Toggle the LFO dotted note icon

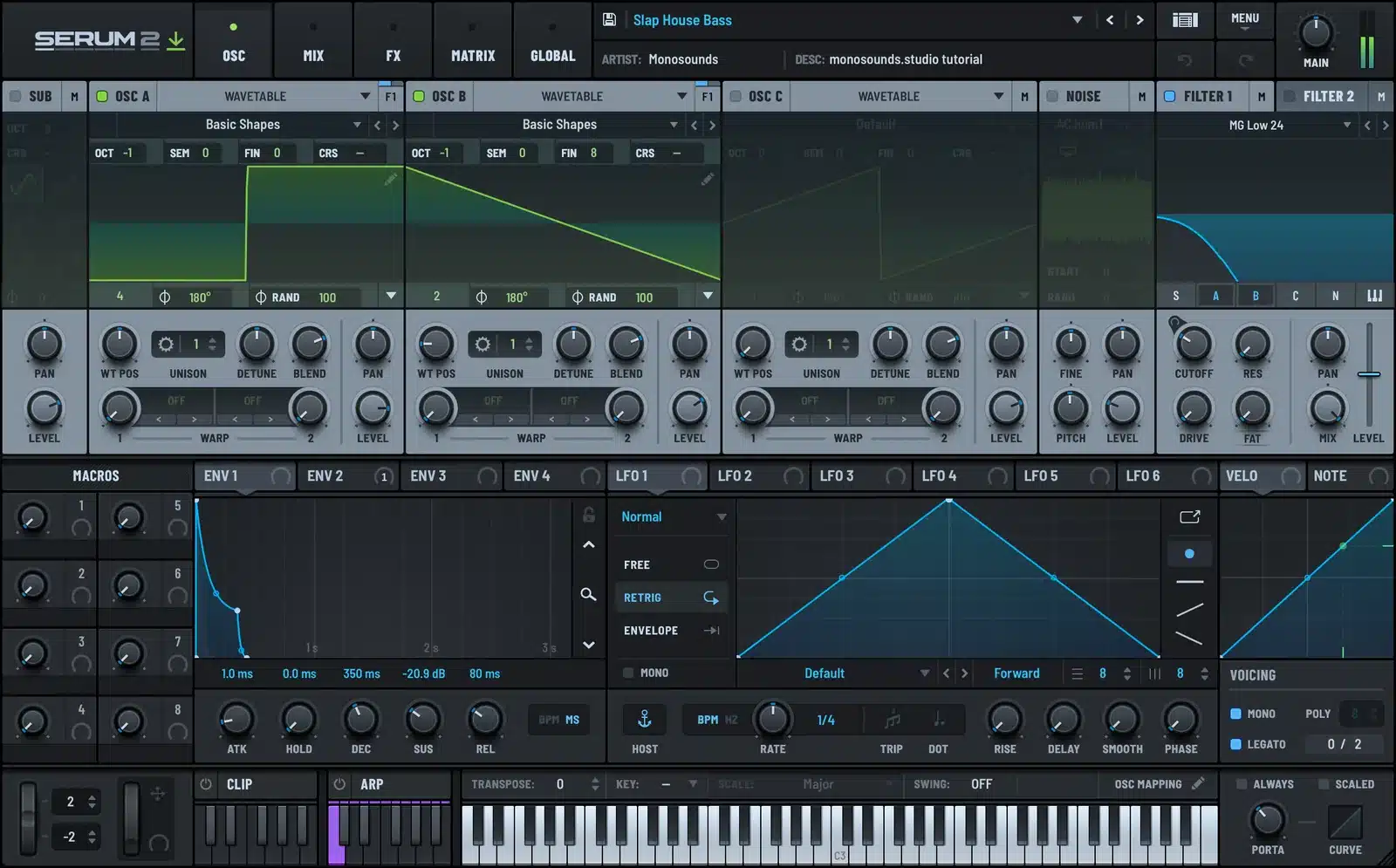(938, 720)
